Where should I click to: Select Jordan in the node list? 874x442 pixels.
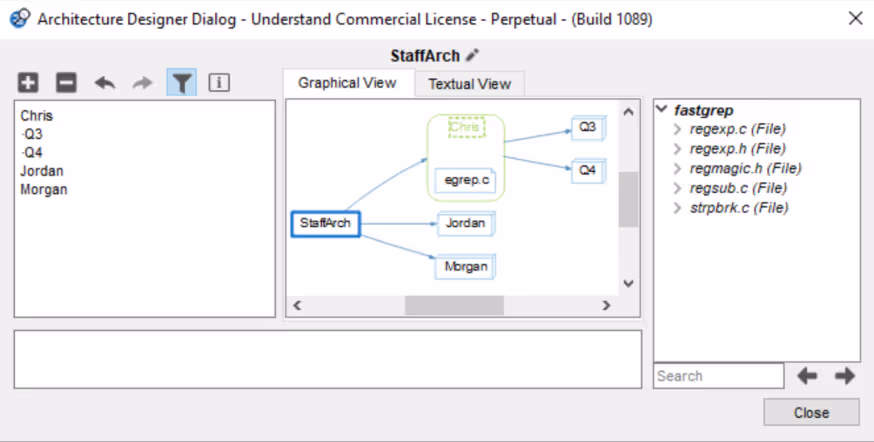[x=42, y=171]
